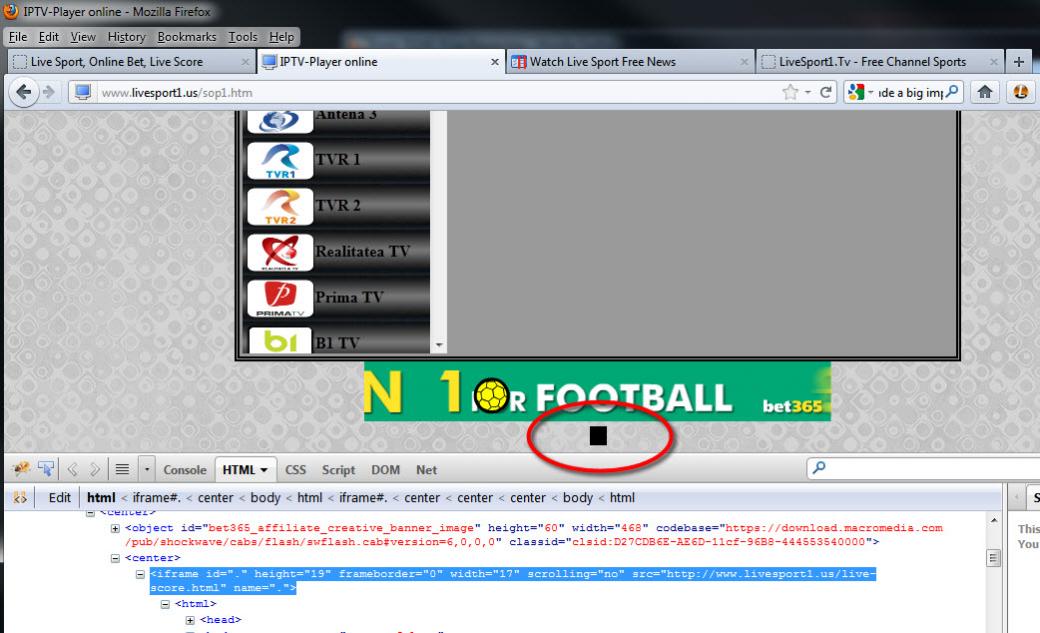1040x633 pixels.
Task: Open a new tab with the plus button
Action: coord(1019,62)
